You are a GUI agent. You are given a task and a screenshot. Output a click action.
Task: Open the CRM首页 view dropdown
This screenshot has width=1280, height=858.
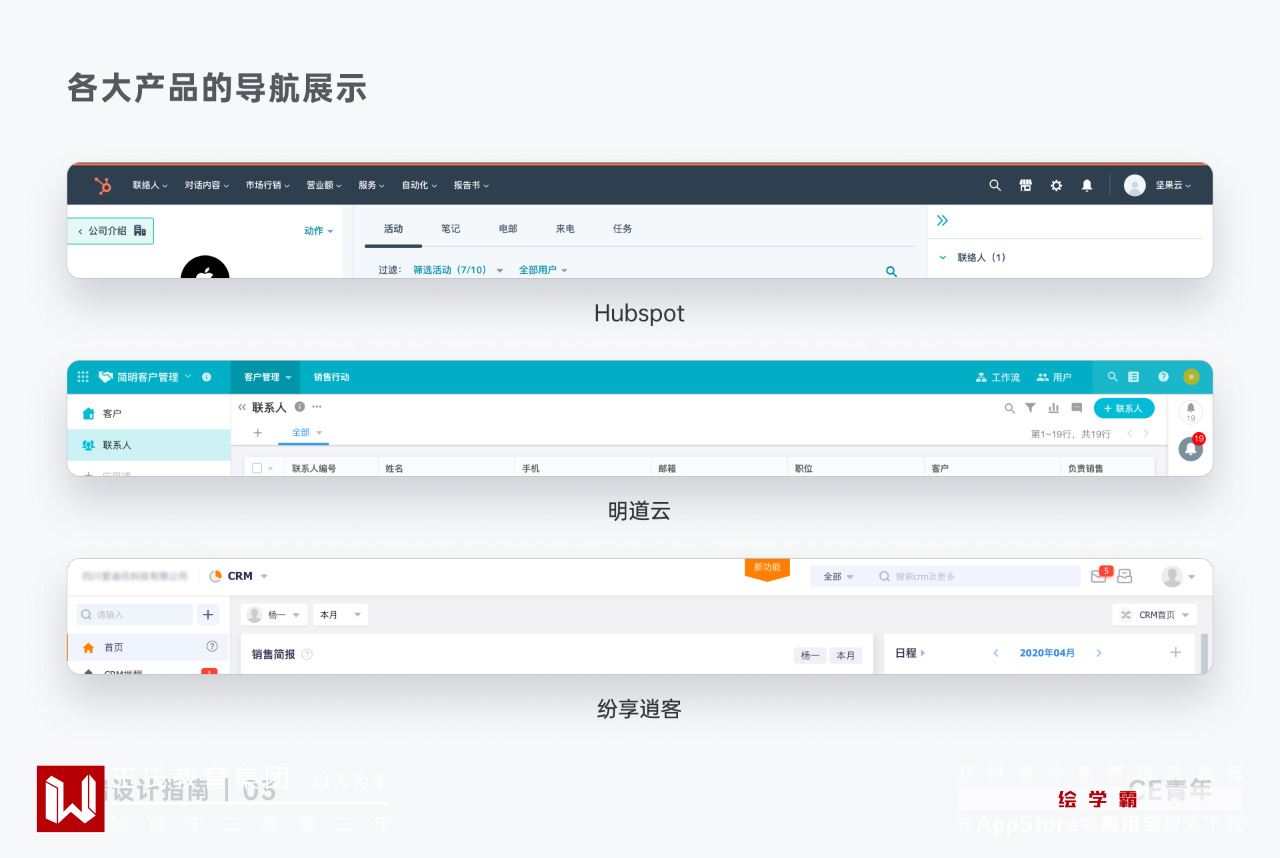coord(1155,615)
